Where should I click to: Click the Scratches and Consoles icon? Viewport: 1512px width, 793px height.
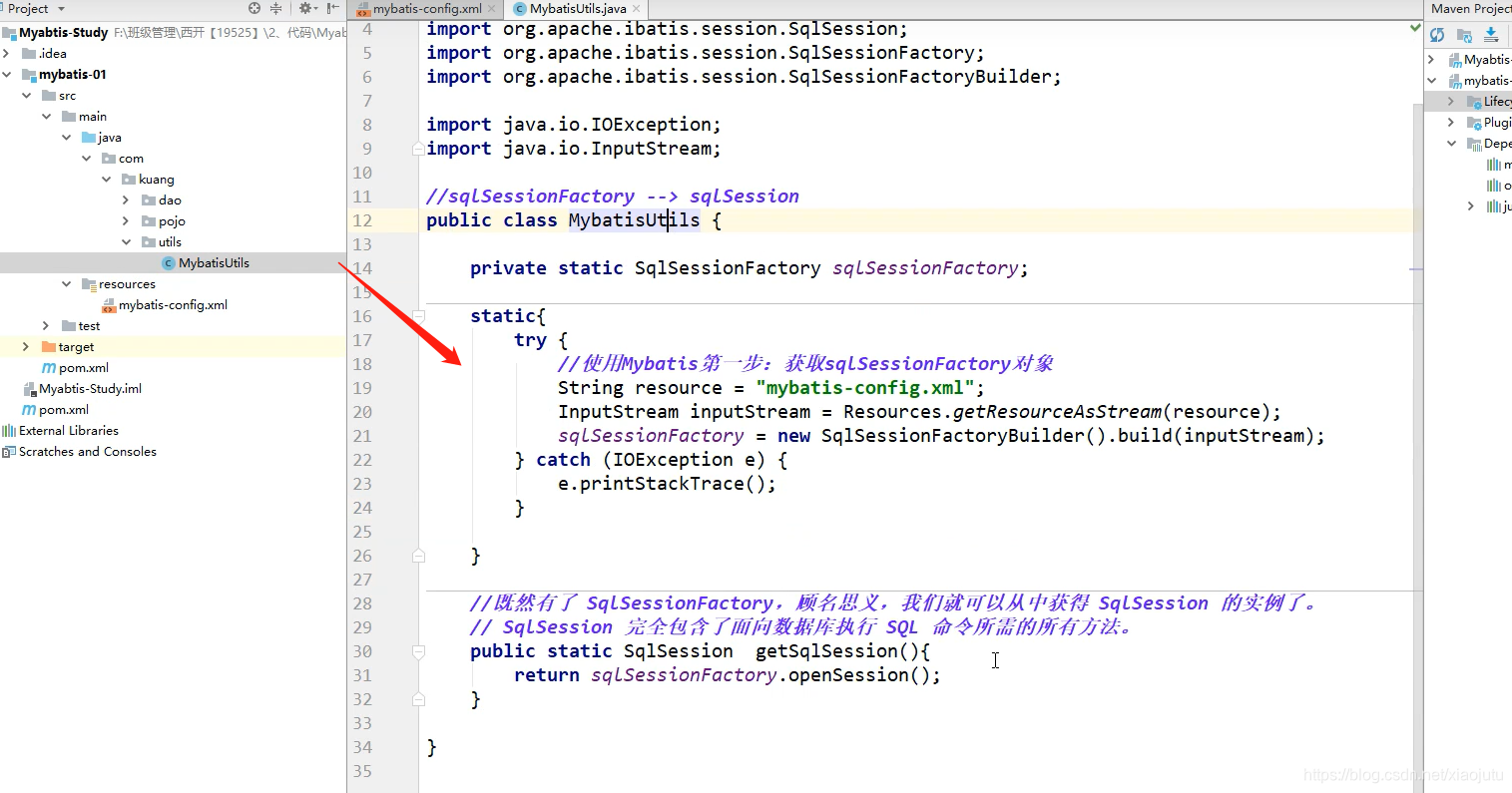pyautogui.click(x=9, y=452)
